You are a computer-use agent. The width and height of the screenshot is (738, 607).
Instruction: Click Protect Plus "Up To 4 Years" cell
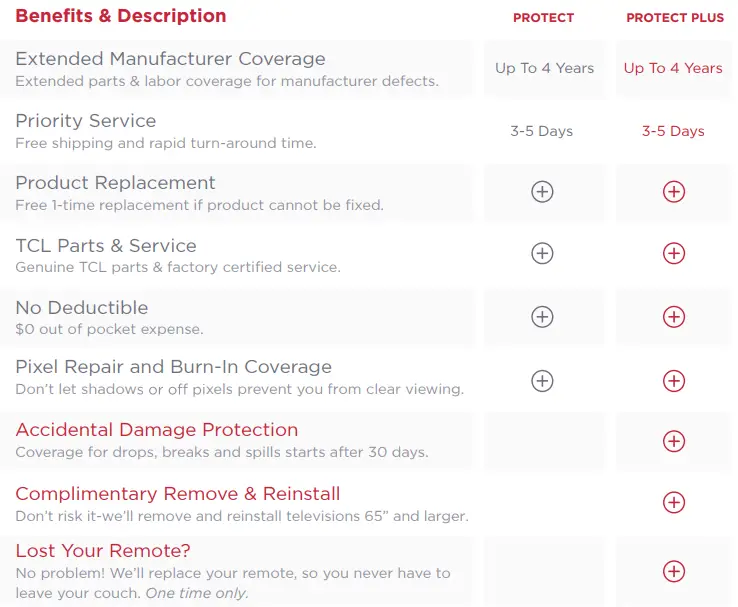coord(673,68)
